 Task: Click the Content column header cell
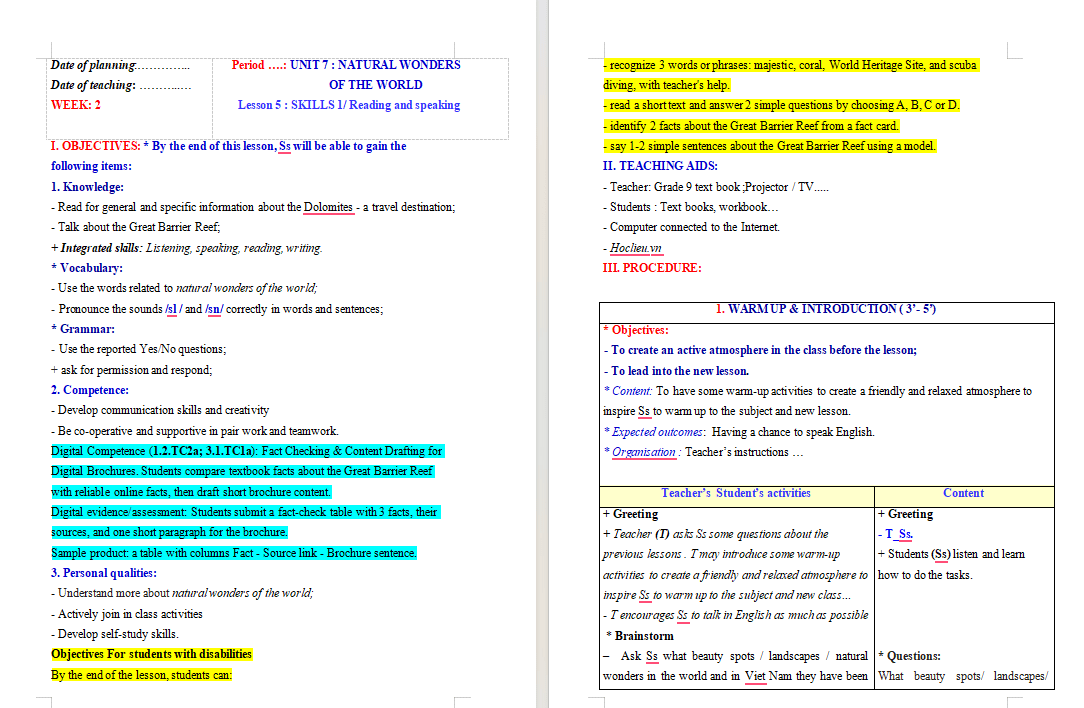964,493
